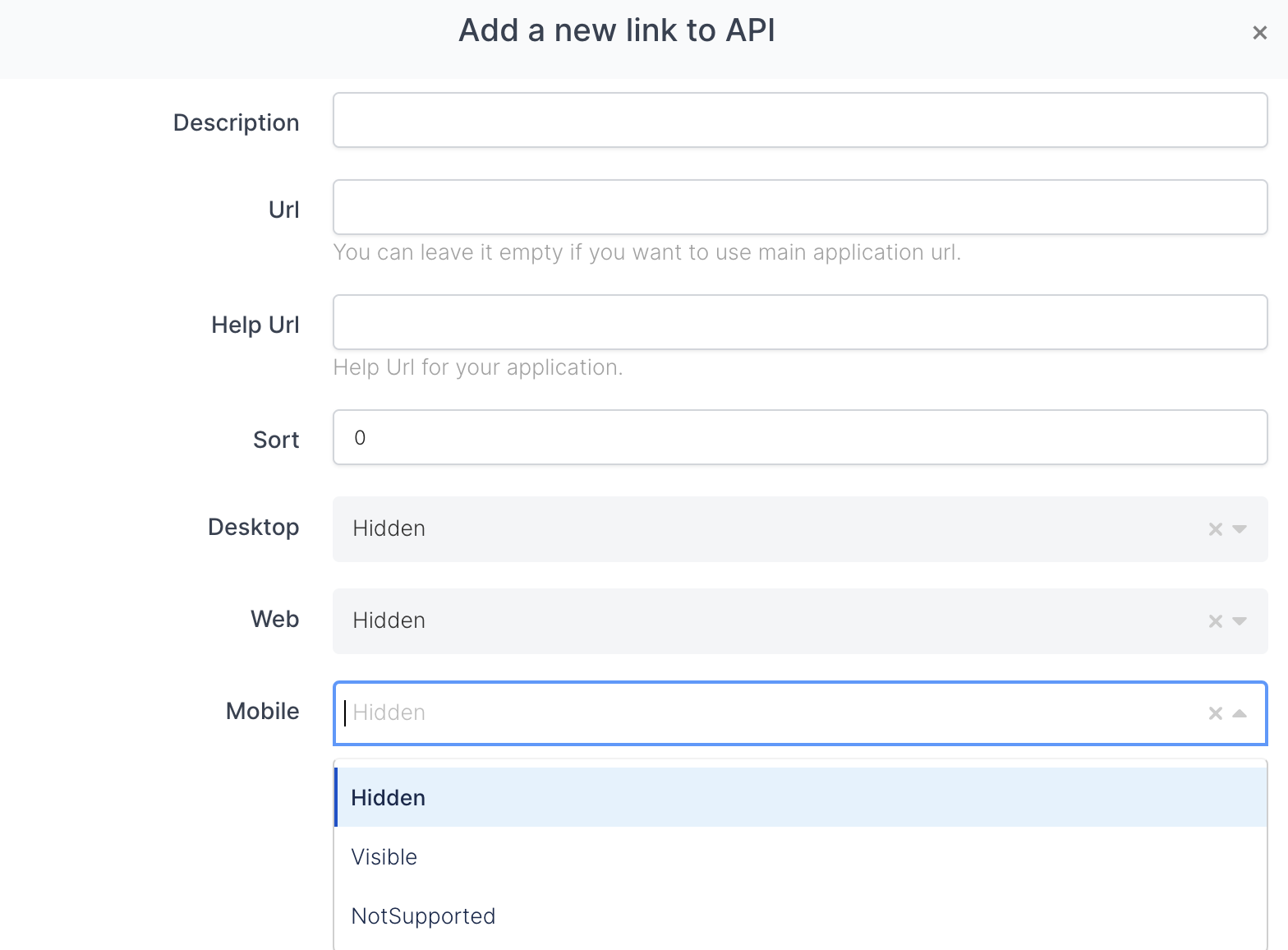The width and height of the screenshot is (1288, 950).
Task: Focus the Description text field
Action: (x=799, y=120)
